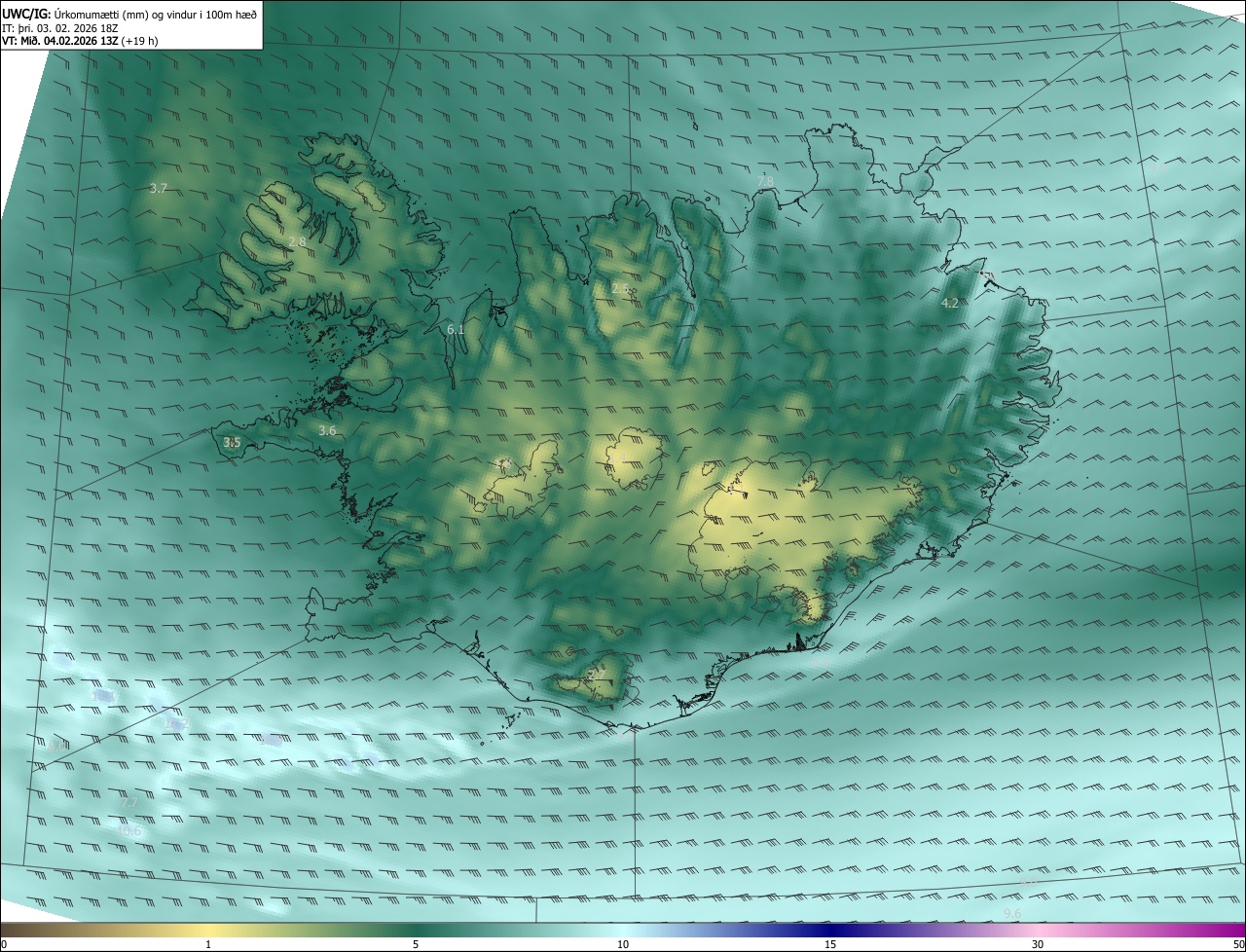1246x952 pixels.
Task: Click the 15 tick on the color scale
Action: (x=830, y=944)
